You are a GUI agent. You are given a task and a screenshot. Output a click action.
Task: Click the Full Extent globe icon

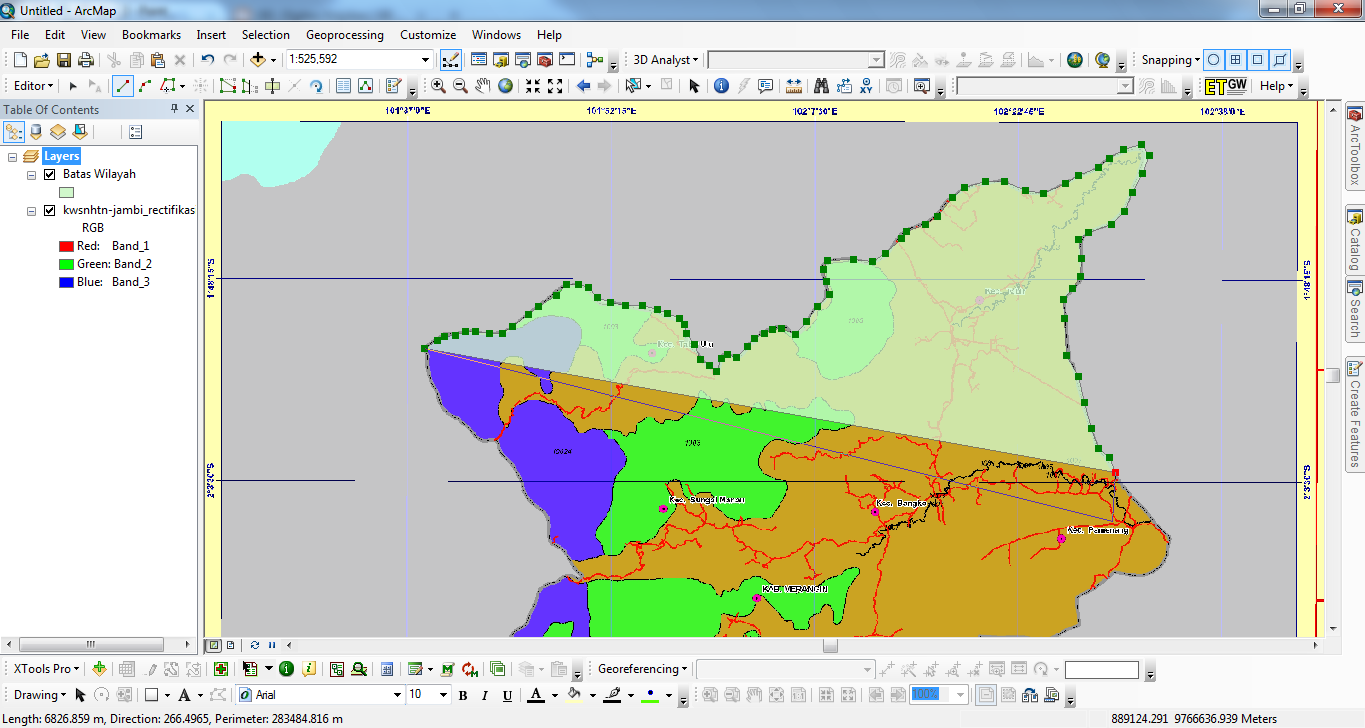click(505, 84)
